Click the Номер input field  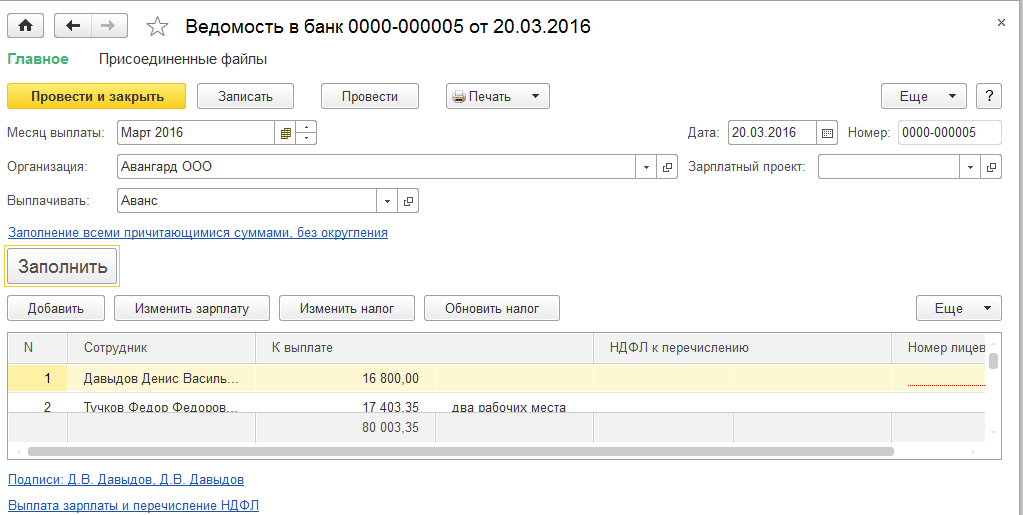click(x=949, y=132)
